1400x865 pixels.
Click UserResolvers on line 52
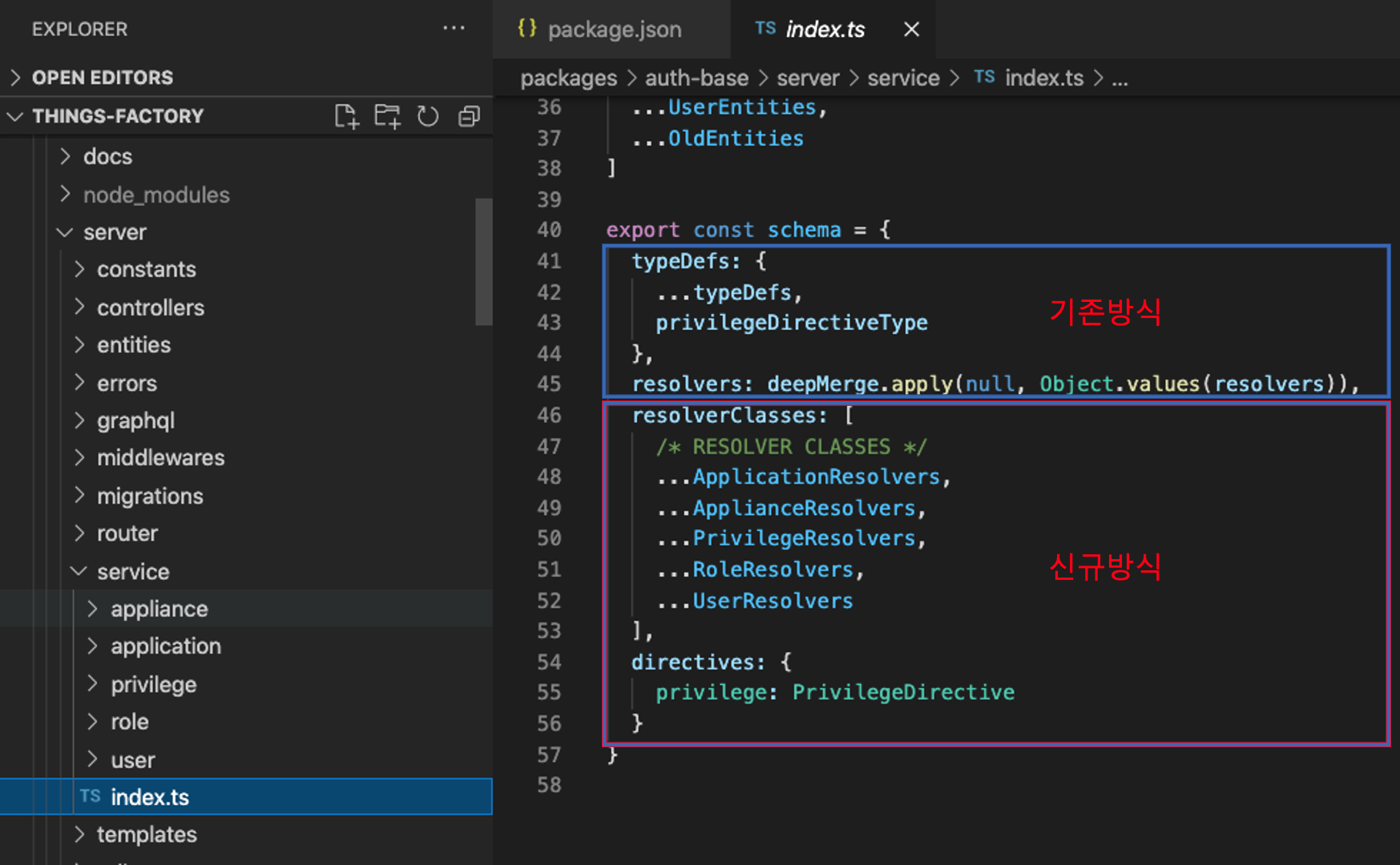[x=773, y=601]
